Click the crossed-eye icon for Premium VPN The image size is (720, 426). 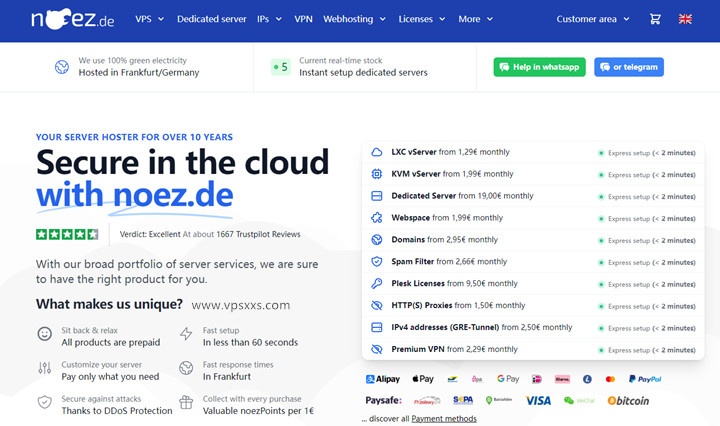point(377,349)
